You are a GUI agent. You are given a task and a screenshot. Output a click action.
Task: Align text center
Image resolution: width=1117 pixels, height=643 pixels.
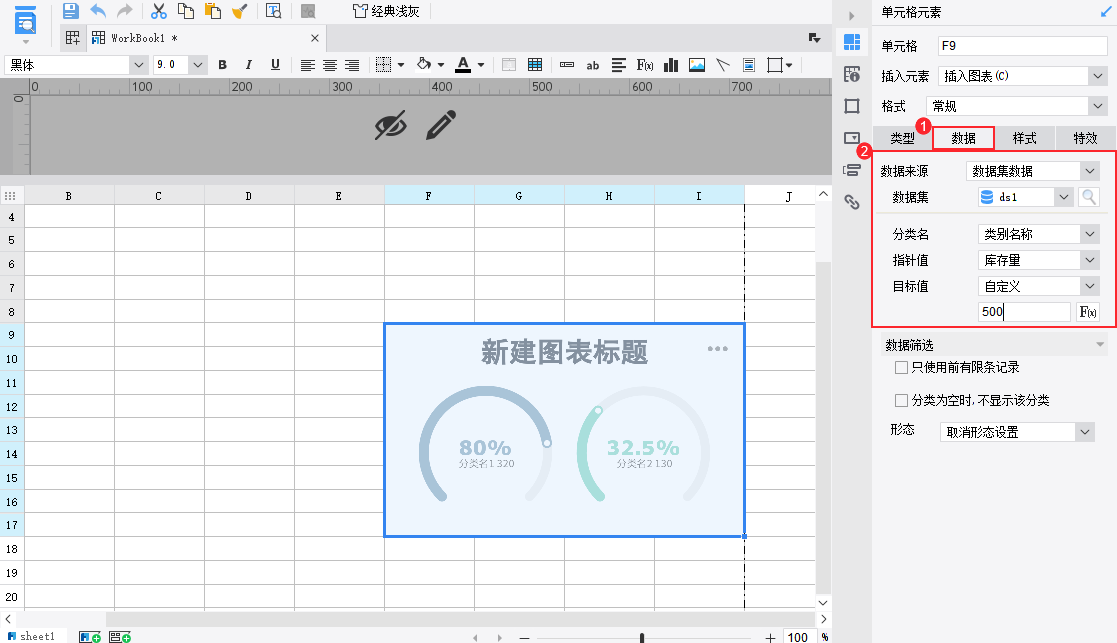329,65
